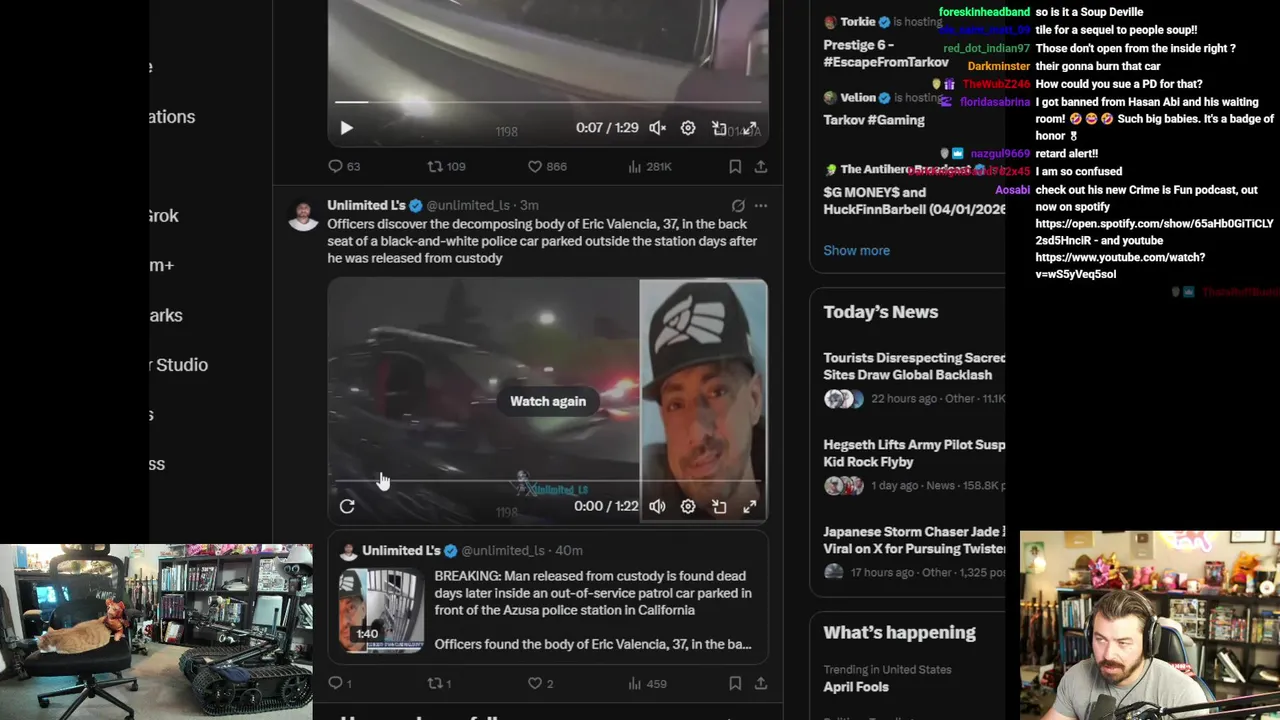Viewport: 1280px width, 720px height.
Task: Seek the Eric Valencia video progress bar
Action: click(548, 481)
